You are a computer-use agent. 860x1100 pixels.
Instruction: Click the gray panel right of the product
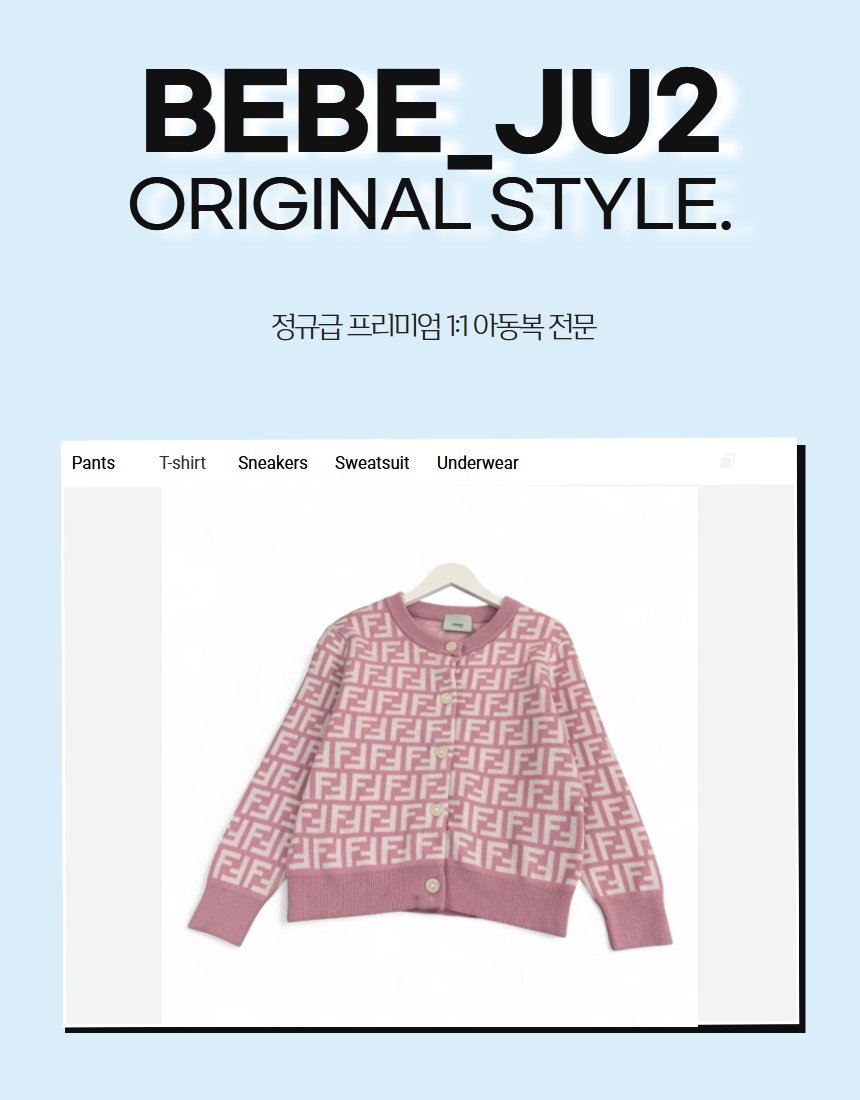point(746,756)
